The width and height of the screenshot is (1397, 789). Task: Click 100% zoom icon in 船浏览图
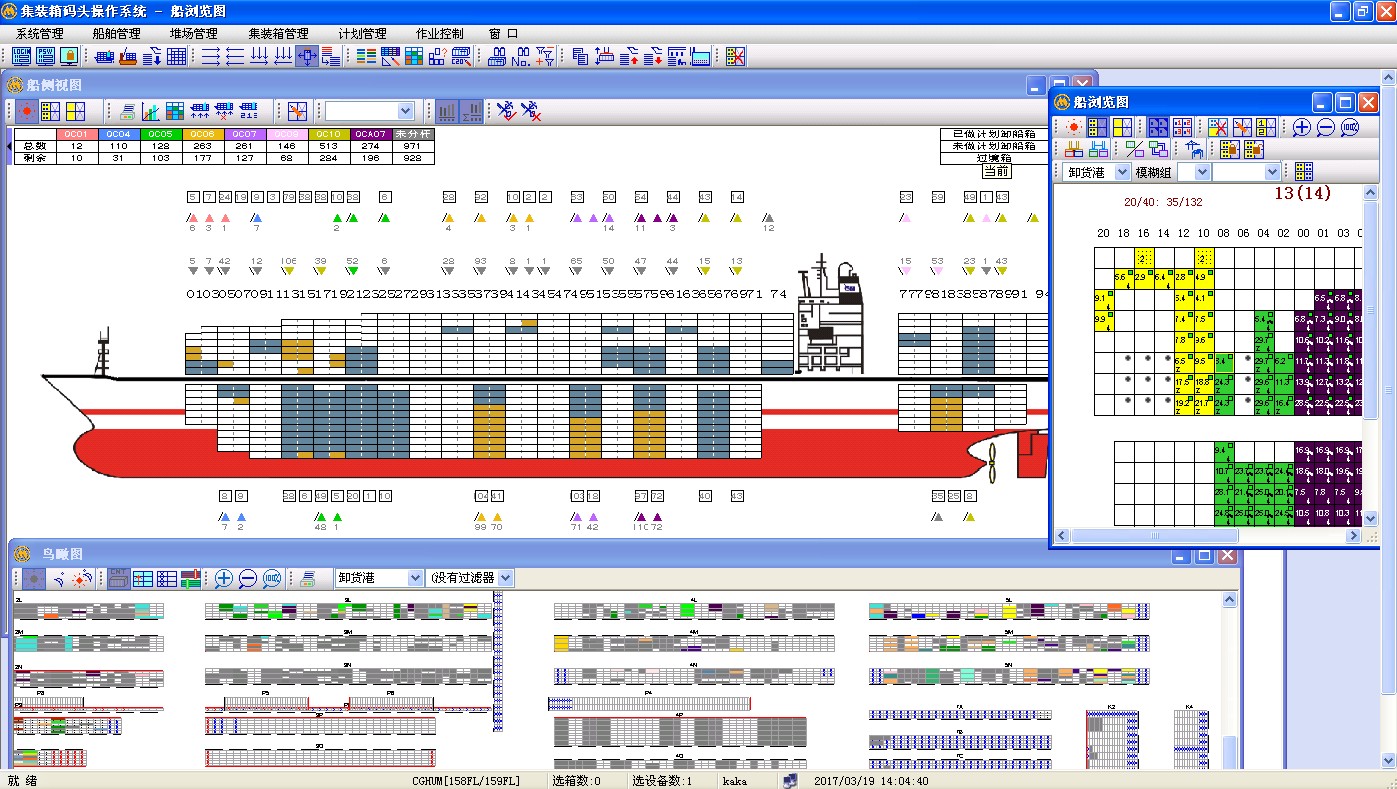click(1350, 127)
